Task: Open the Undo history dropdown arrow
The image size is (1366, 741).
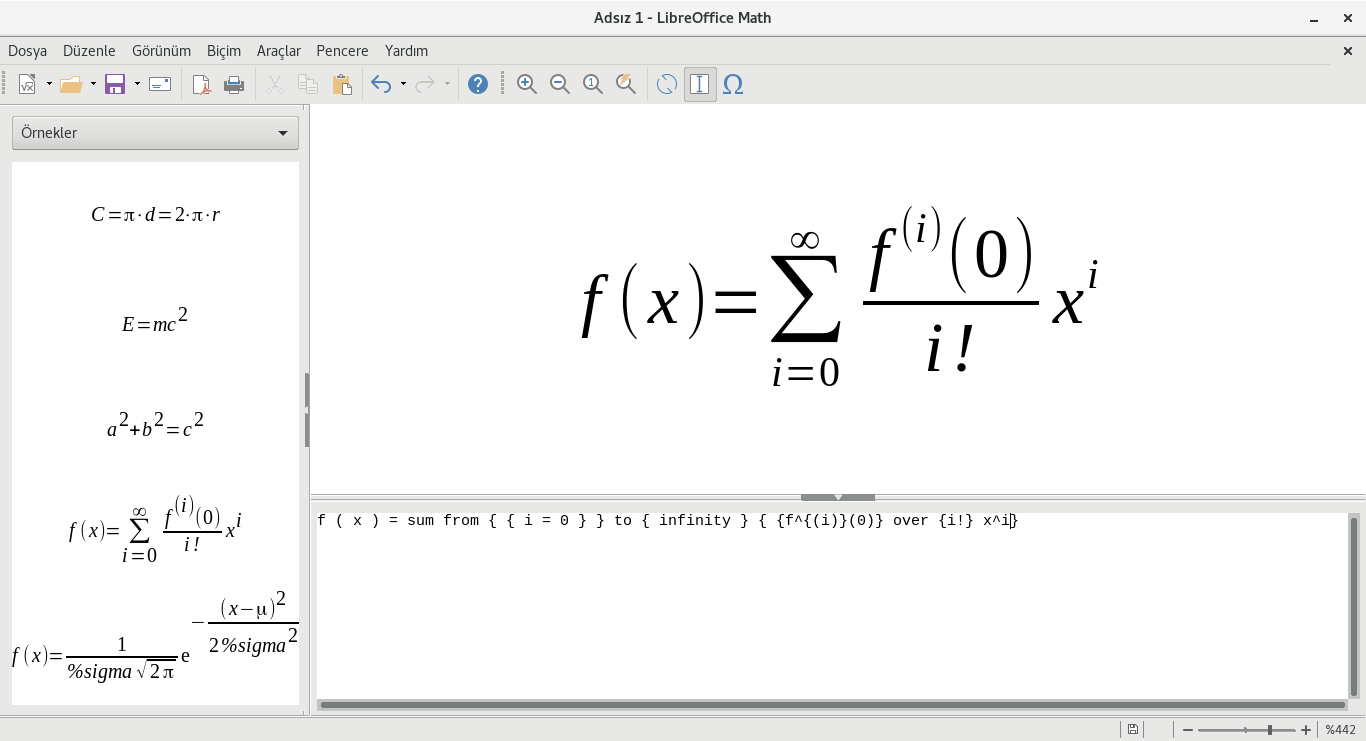Action: (x=403, y=85)
